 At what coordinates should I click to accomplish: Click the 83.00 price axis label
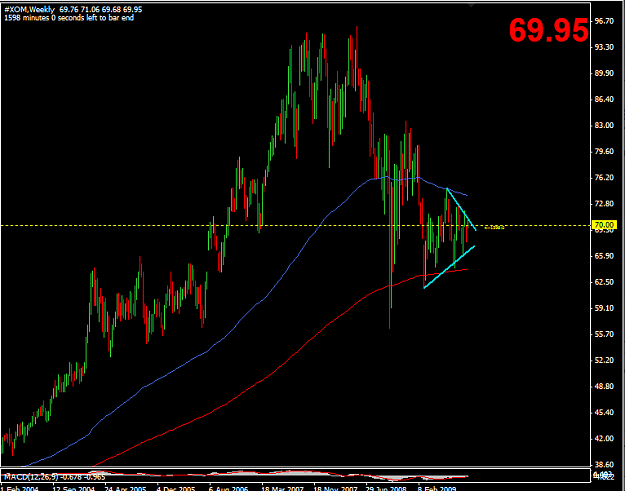click(603, 125)
